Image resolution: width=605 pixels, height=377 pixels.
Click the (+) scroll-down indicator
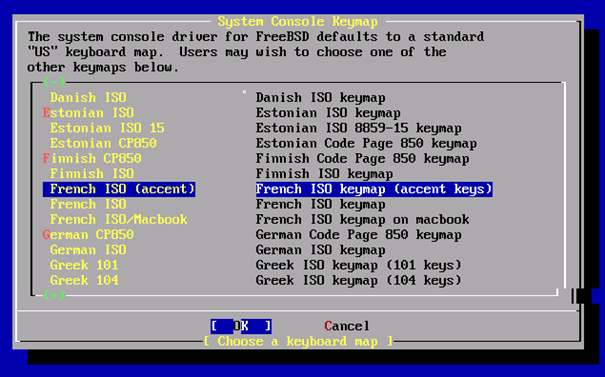pos(54,295)
